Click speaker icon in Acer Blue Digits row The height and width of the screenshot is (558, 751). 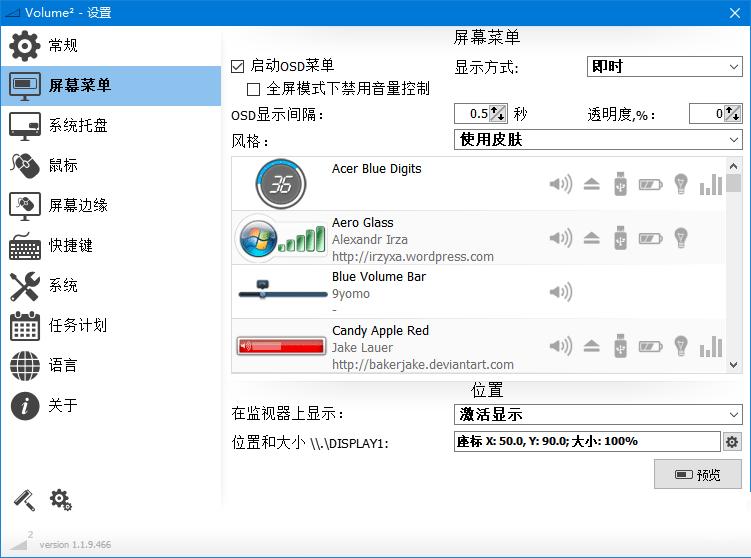[561, 184]
